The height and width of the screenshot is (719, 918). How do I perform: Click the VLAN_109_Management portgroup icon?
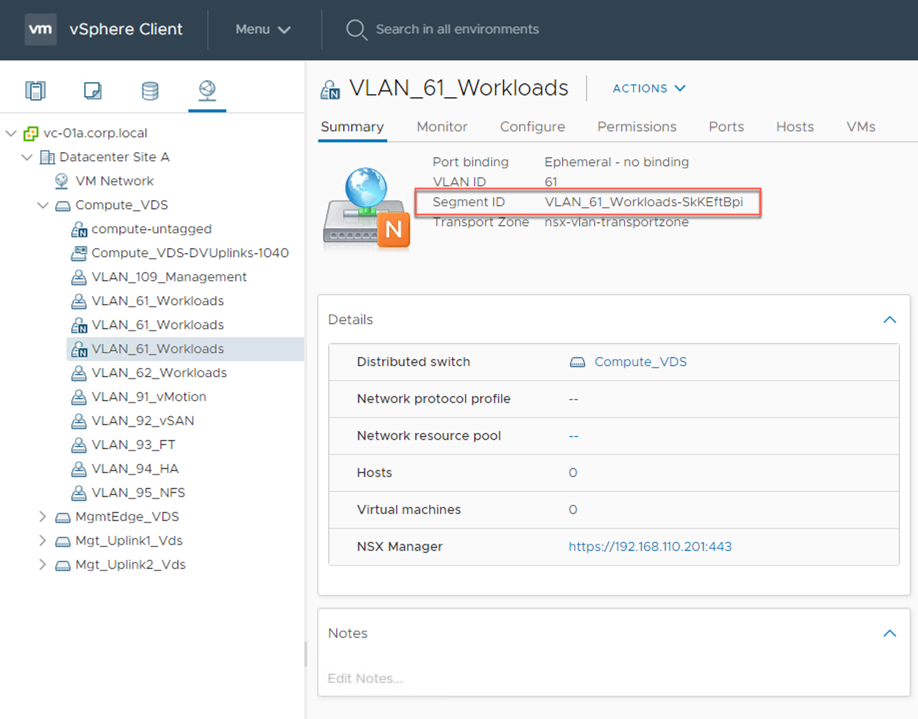pyautogui.click(x=78, y=277)
